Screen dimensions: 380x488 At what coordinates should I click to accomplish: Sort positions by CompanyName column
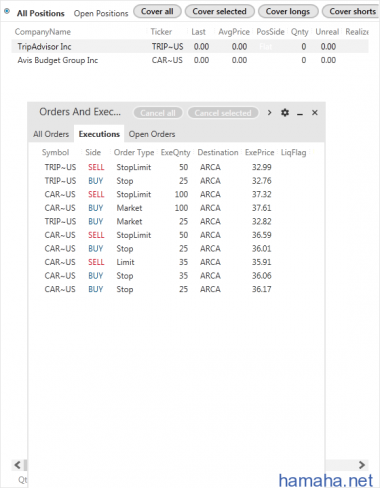pos(43,32)
